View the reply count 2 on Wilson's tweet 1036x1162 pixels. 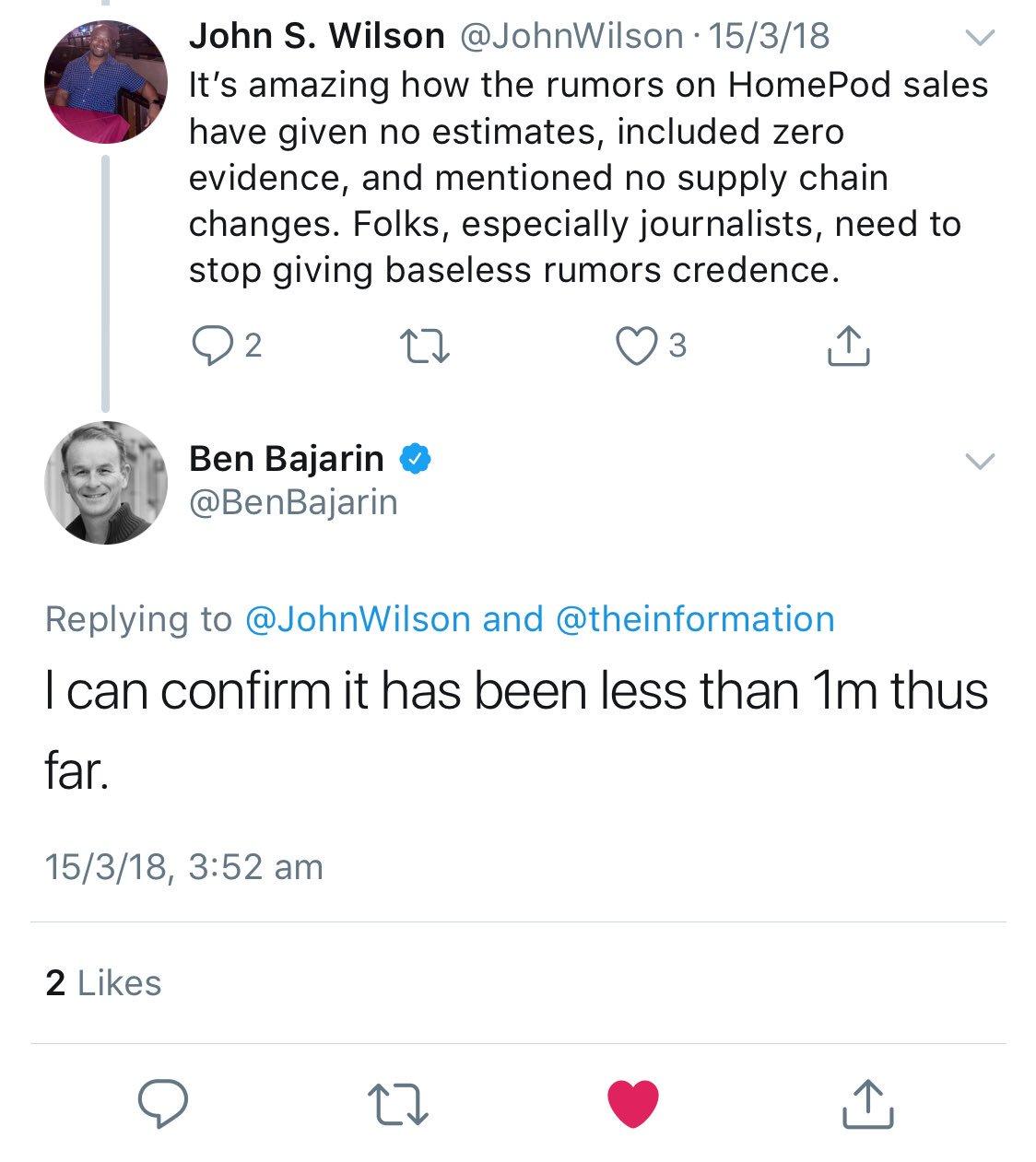pos(253,346)
